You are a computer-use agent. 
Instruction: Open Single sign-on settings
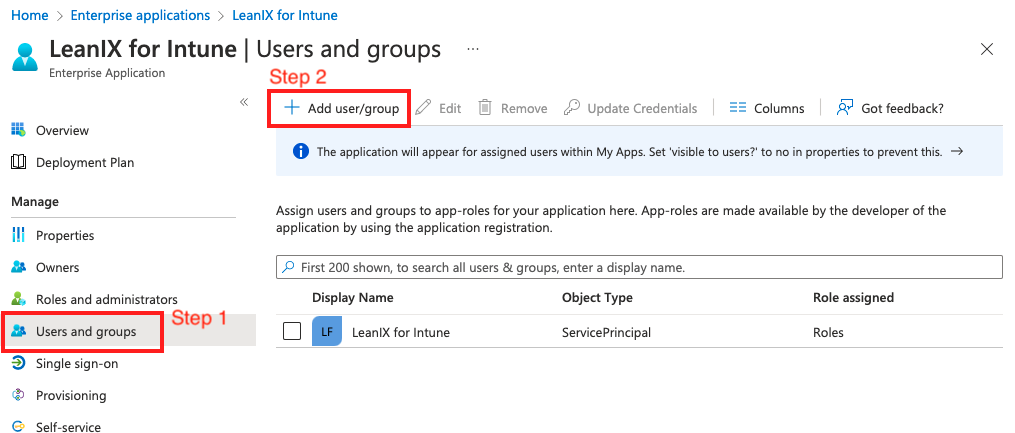point(77,363)
